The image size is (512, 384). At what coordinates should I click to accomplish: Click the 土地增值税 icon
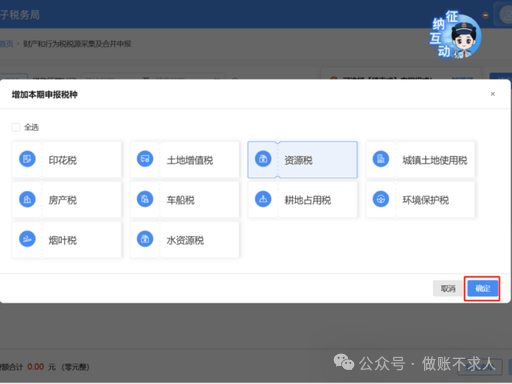pyautogui.click(x=145, y=159)
